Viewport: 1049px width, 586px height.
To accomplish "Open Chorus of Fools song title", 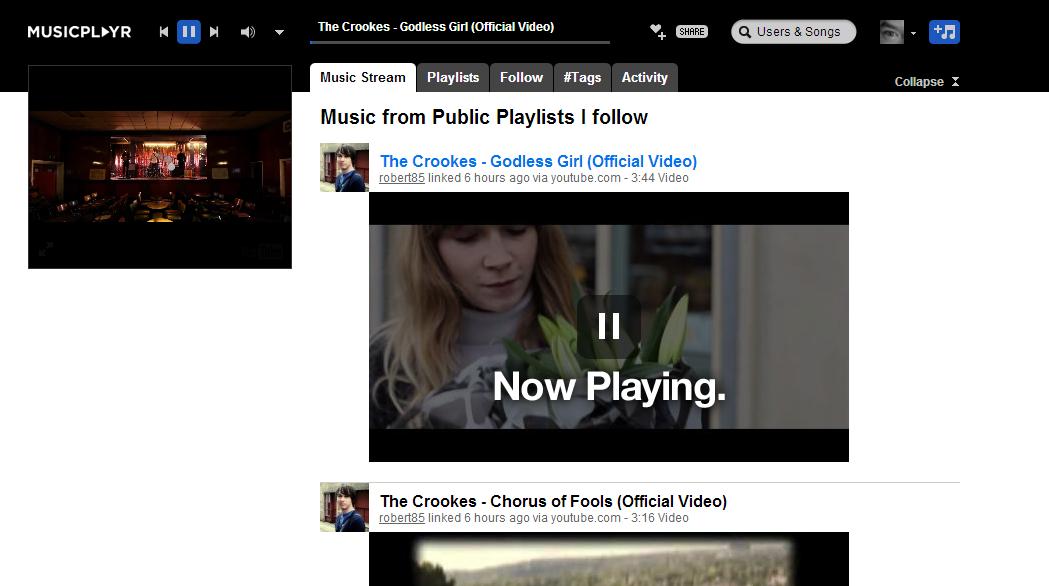I will 553,501.
